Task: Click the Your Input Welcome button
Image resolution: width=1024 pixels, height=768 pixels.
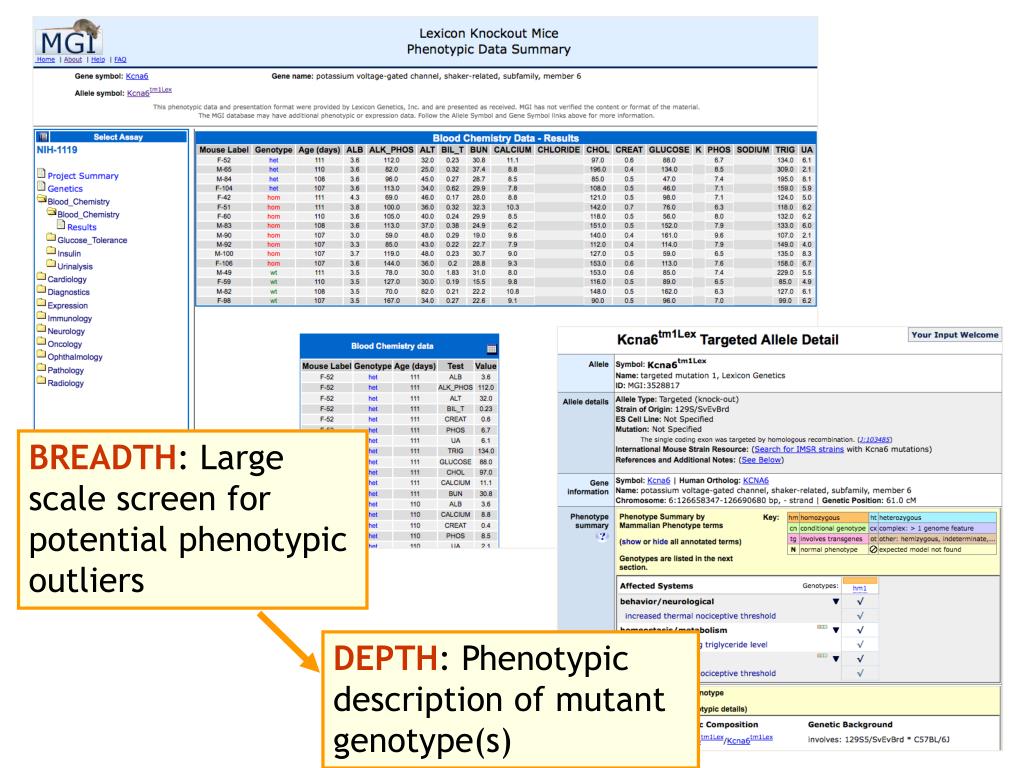Action: 955,335
